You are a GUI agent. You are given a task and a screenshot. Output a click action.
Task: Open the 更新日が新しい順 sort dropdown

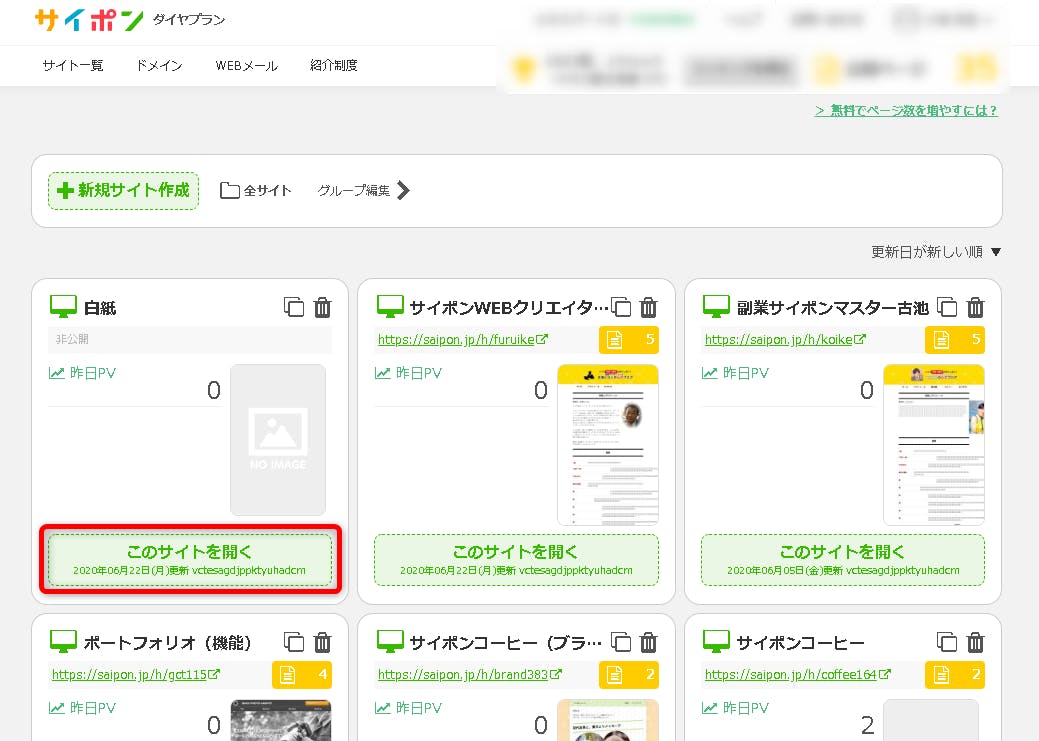coord(936,252)
